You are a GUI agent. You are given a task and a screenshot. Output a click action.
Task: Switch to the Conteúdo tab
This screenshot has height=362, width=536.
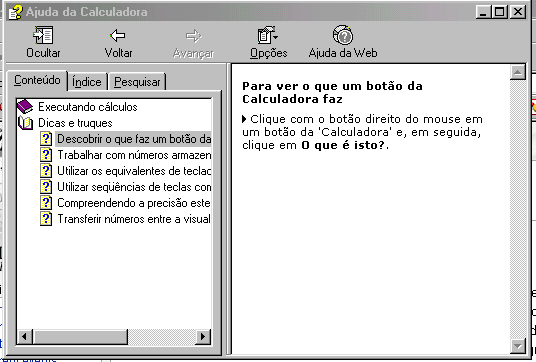37,81
